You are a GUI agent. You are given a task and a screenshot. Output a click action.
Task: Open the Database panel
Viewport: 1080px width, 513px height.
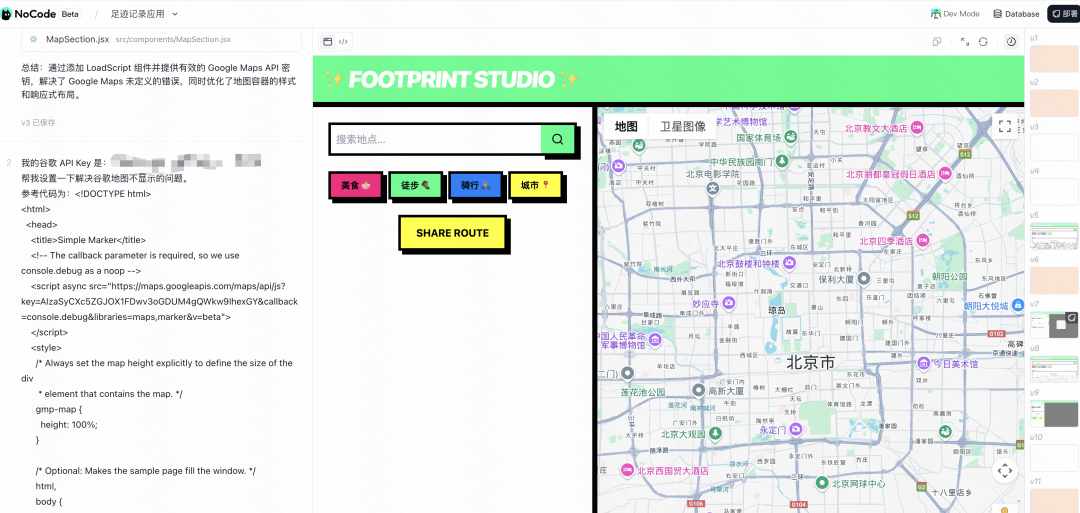click(x=1016, y=14)
